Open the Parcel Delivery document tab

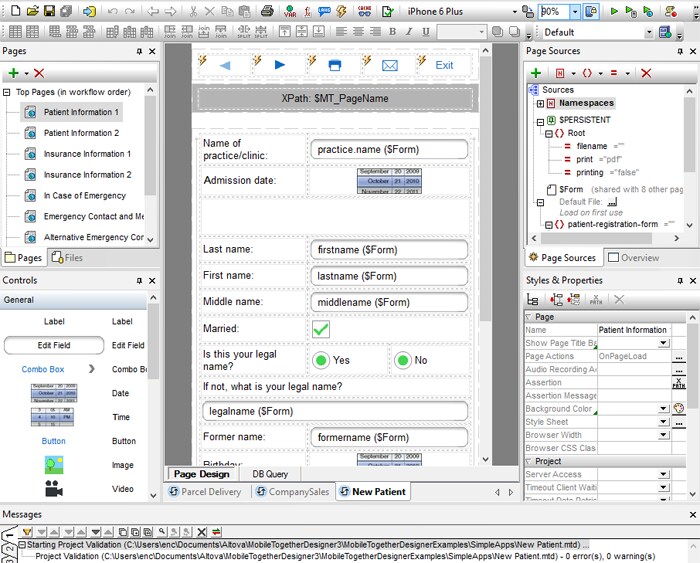(x=205, y=492)
